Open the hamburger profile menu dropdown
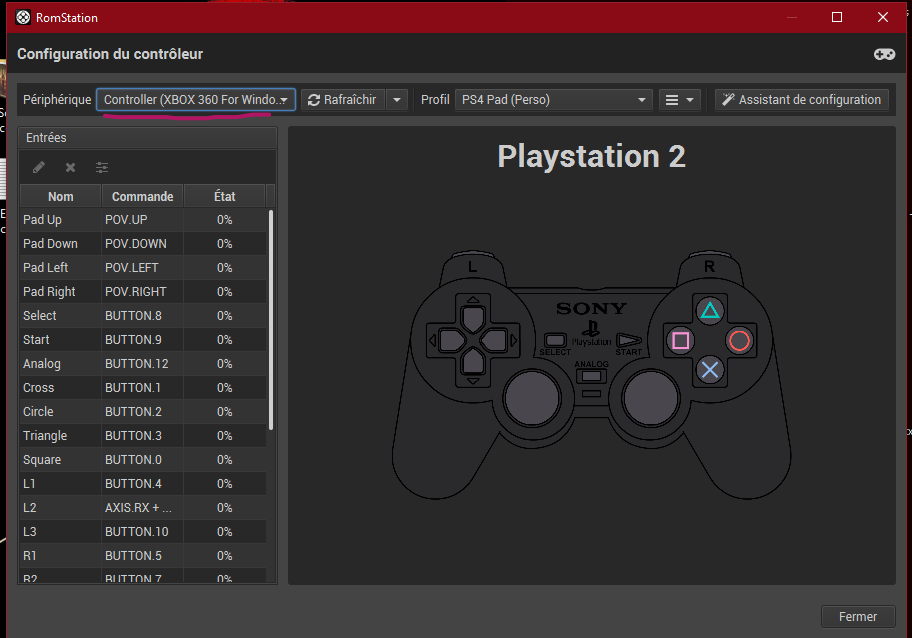The image size is (912, 638). point(679,99)
